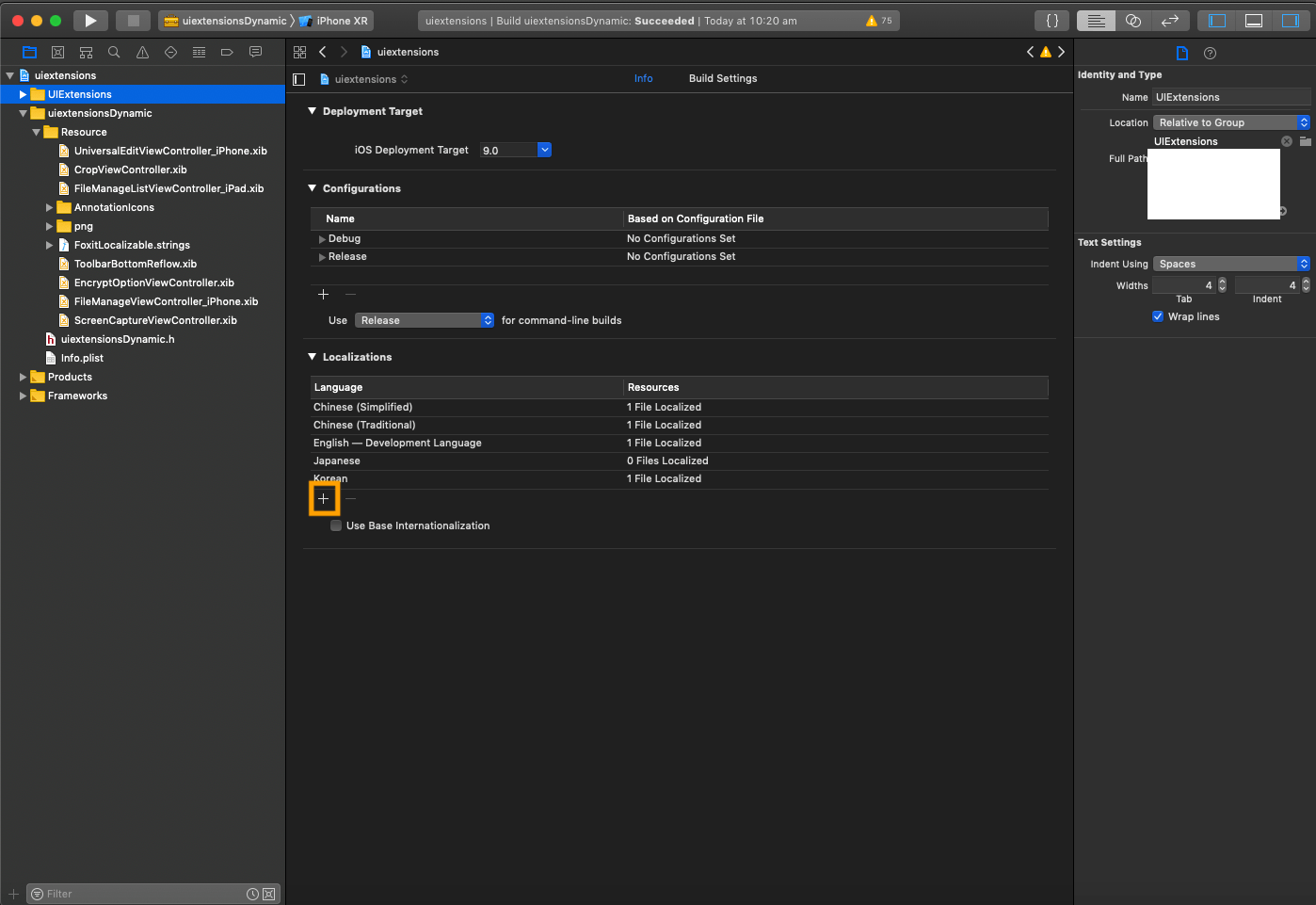The height and width of the screenshot is (905, 1316).
Task: Open the Source Control navigator
Action: 57,53
